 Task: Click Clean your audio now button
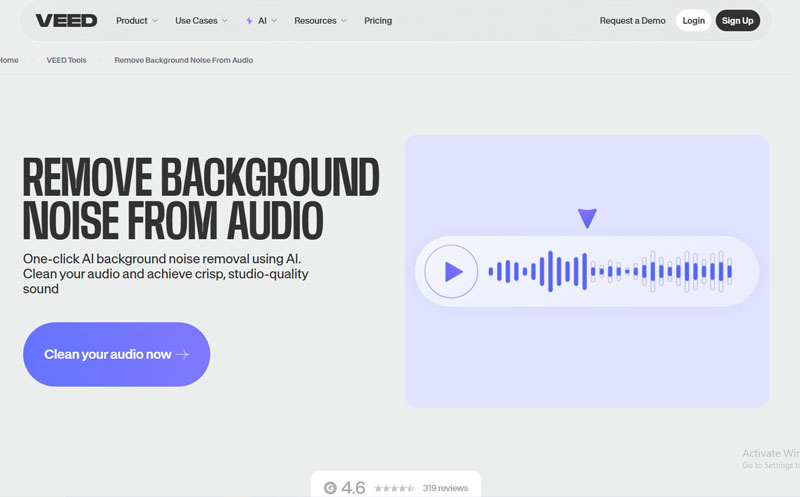(116, 354)
